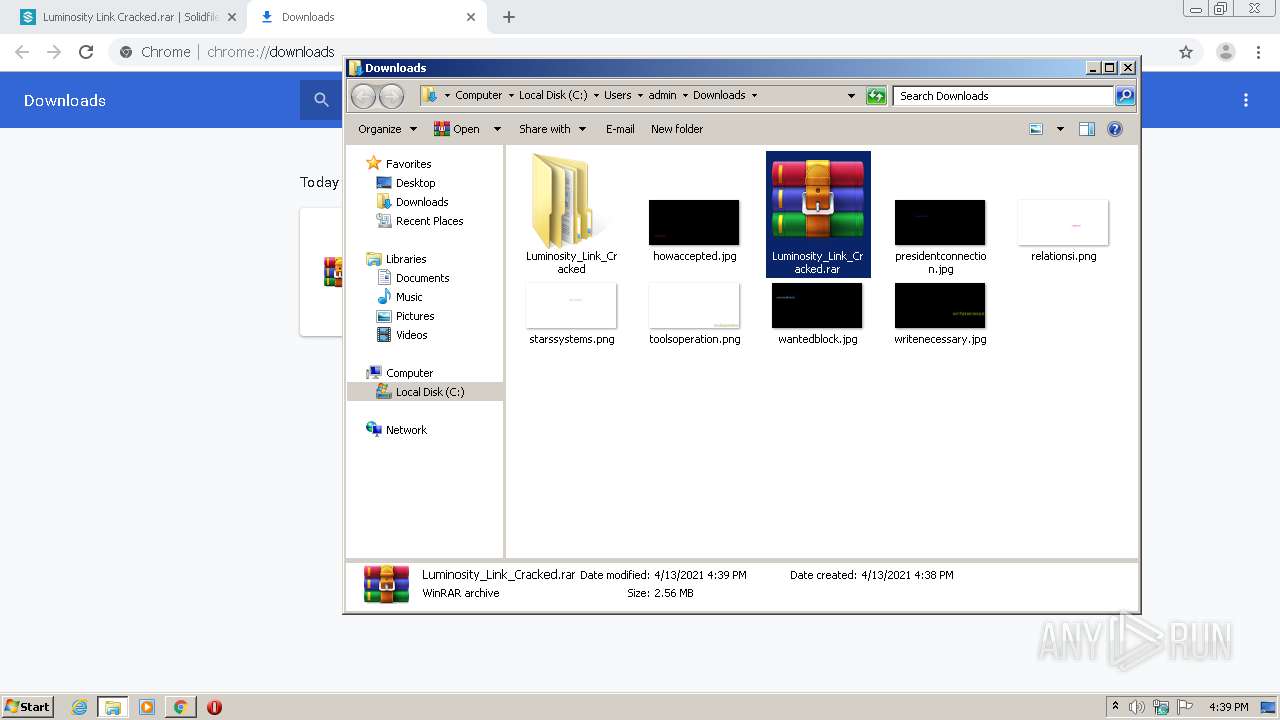1280x720 pixels.
Task: Click the Chrome downloads search icon
Action: click(321, 100)
